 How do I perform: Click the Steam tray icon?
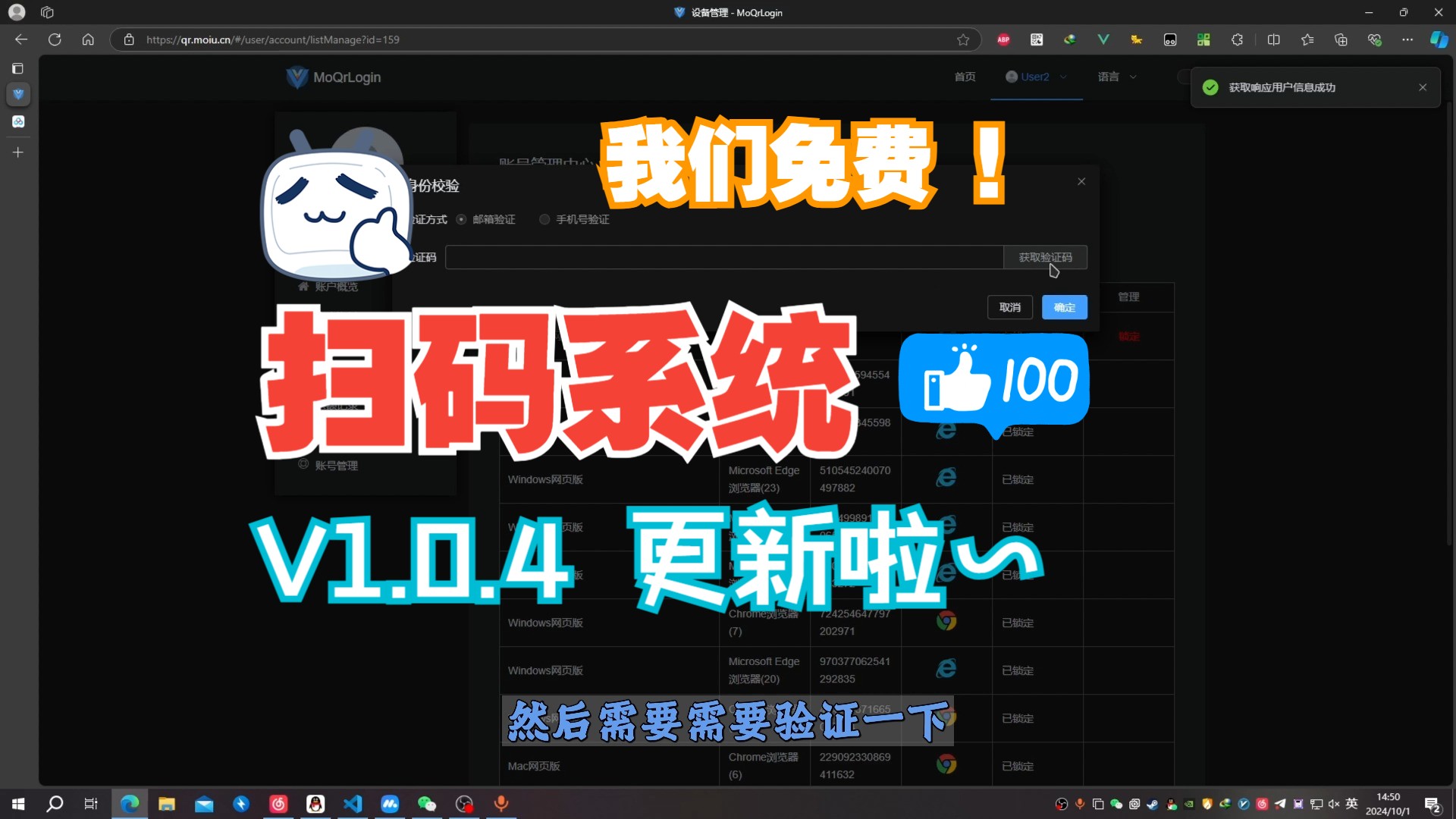(x=1153, y=804)
